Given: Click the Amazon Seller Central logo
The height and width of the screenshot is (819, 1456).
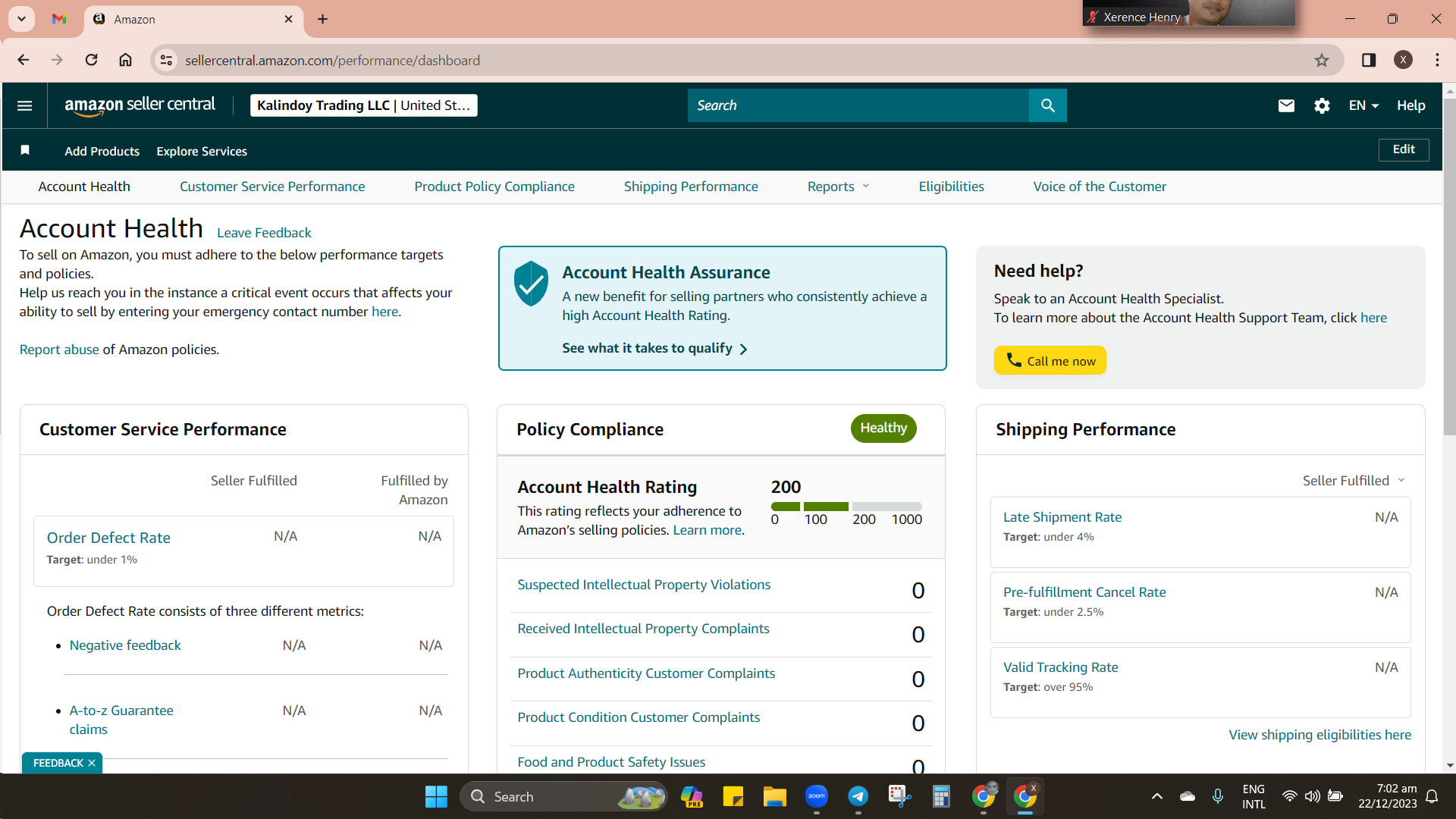Looking at the screenshot, I should pos(140,105).
